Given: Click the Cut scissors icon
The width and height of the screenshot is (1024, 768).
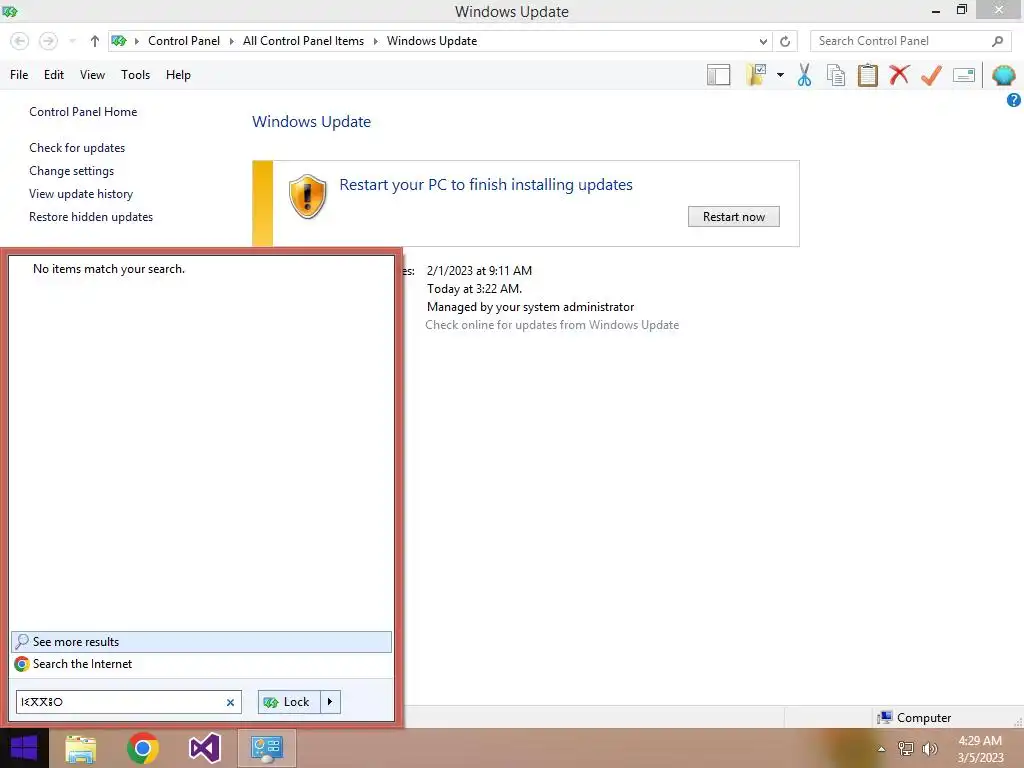Looking at the screenshot, I should coord(804,74).
